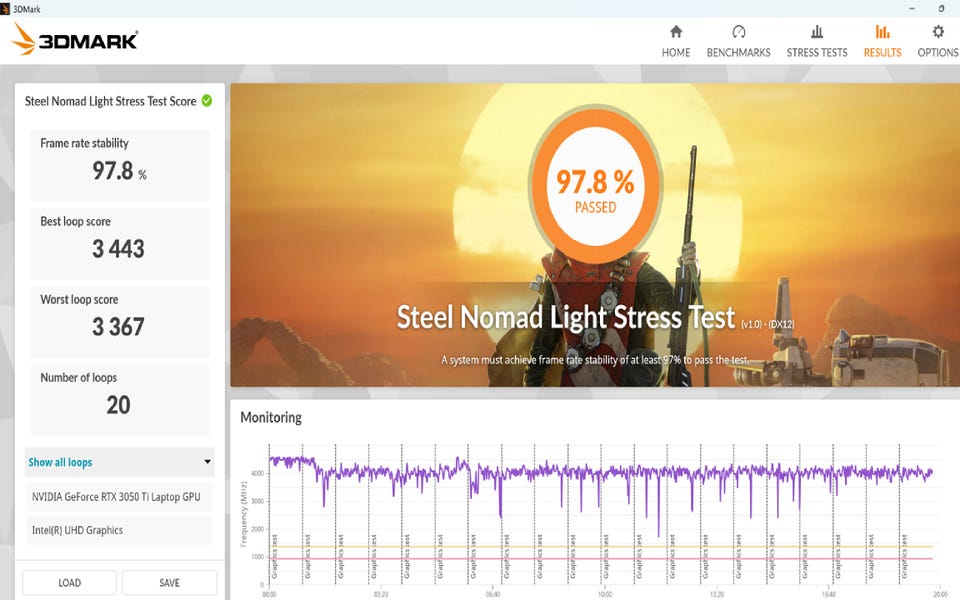Click the Steel Nomad Light Stress Test banner title
The image size is (960, 600).
pyautogui.click(x=566, y=317)
